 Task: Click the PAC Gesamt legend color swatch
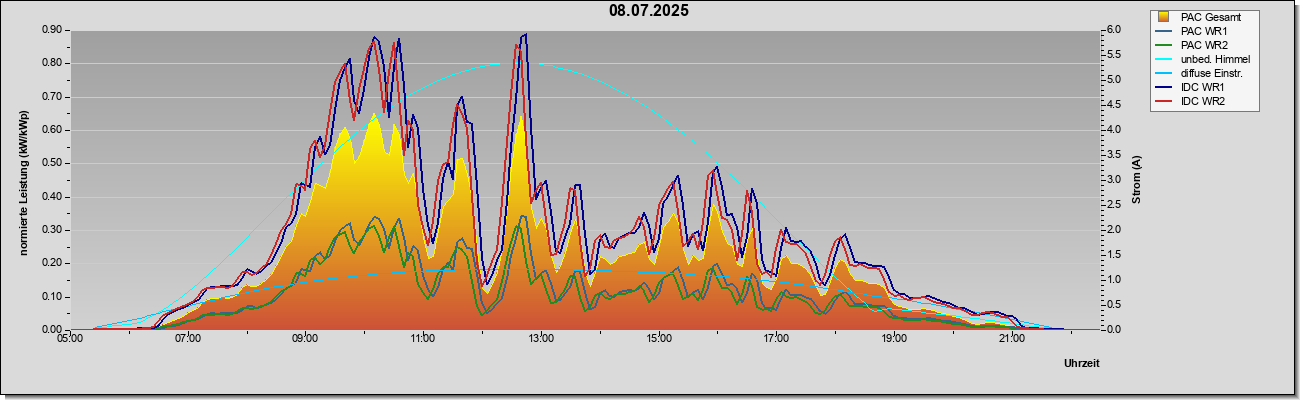1164,17
